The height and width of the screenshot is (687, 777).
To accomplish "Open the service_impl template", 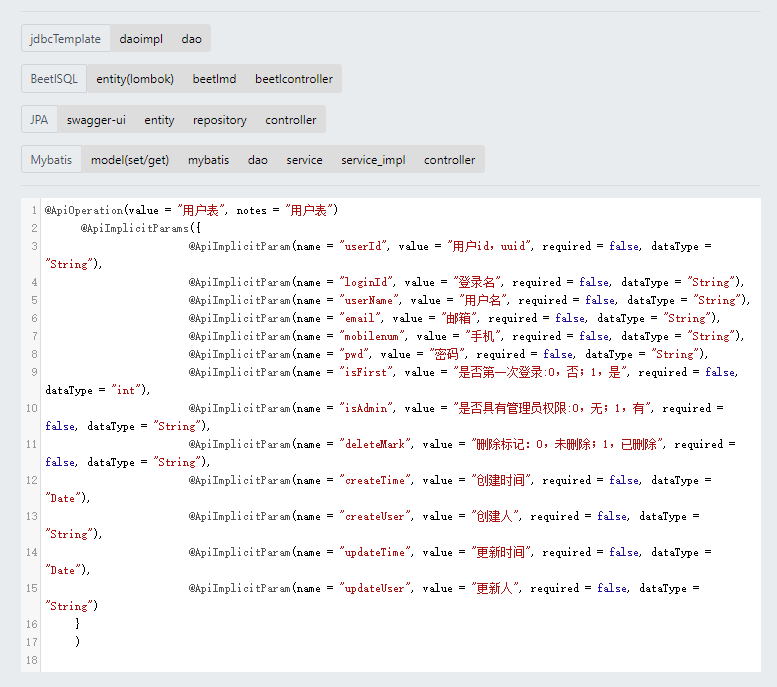I will click(373, 160).
